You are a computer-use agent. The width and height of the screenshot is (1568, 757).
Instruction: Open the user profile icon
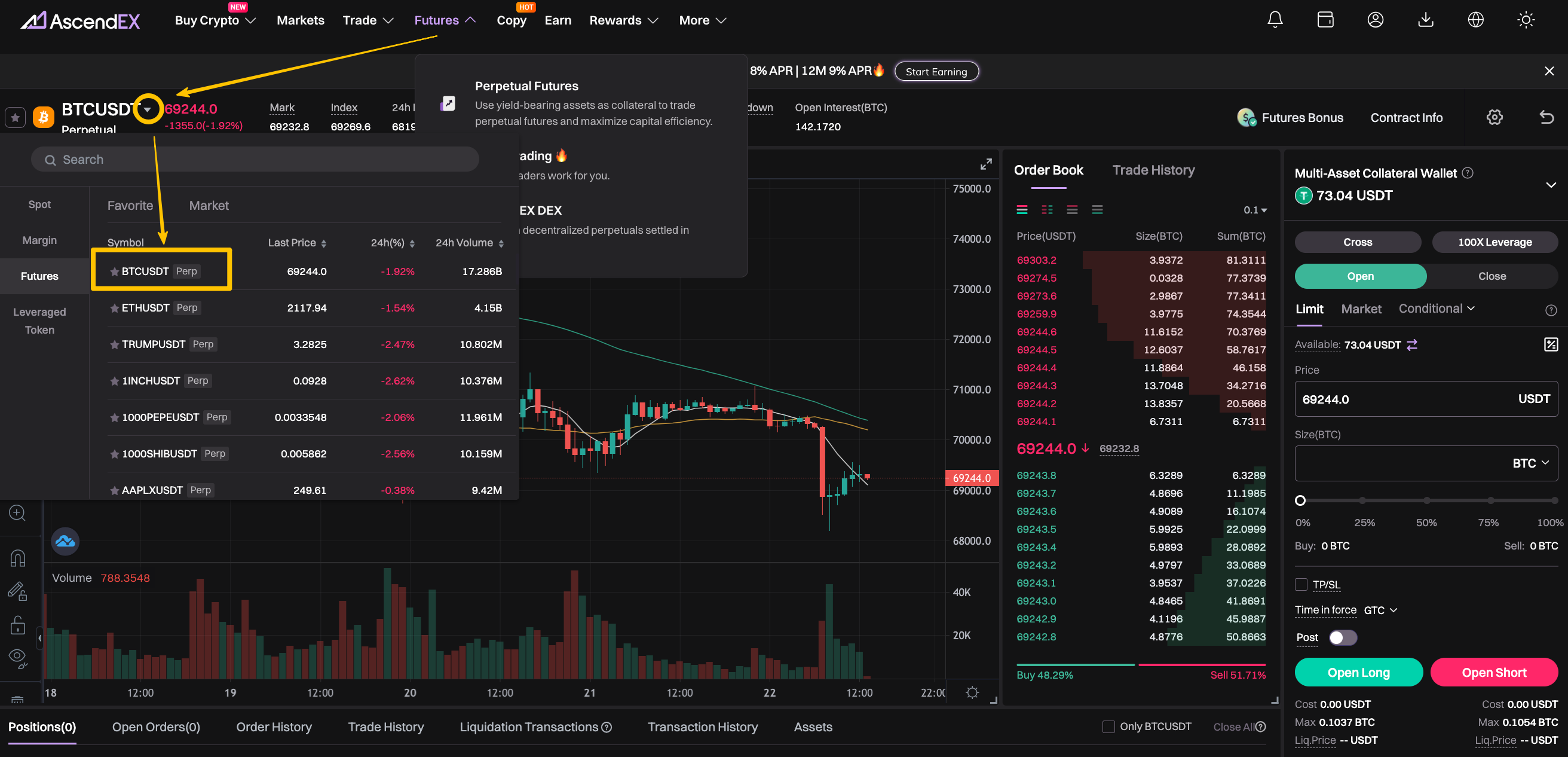1375,20
